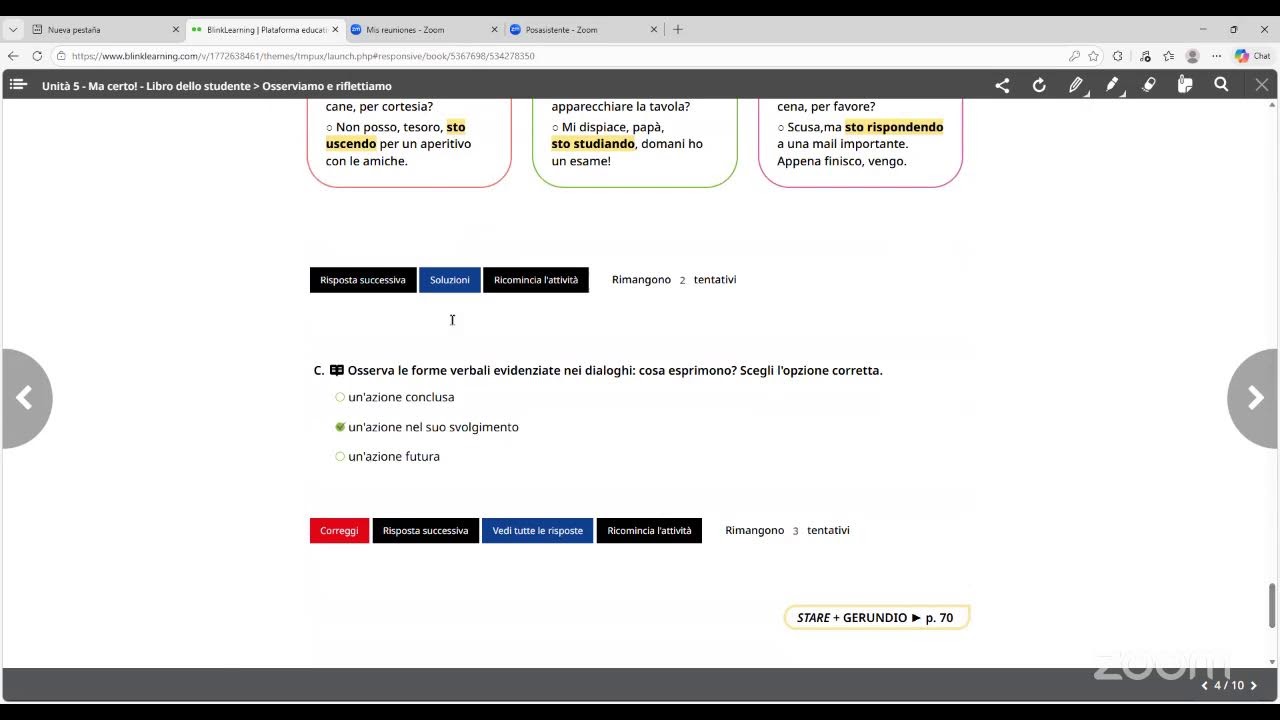
Task: Open a new browser tab with plus
Action: click(678, 29)
